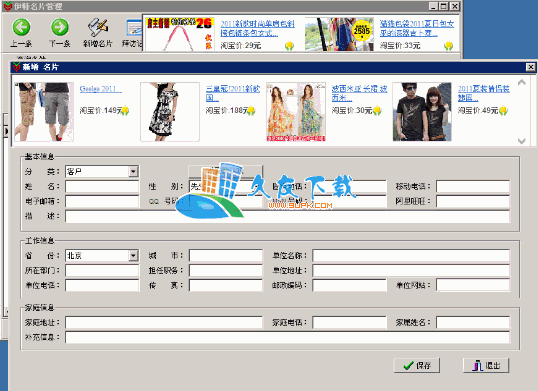Click the flower icon beside 149元 price
The height and width of the screenshot is (391, 538).
[125, 110]
